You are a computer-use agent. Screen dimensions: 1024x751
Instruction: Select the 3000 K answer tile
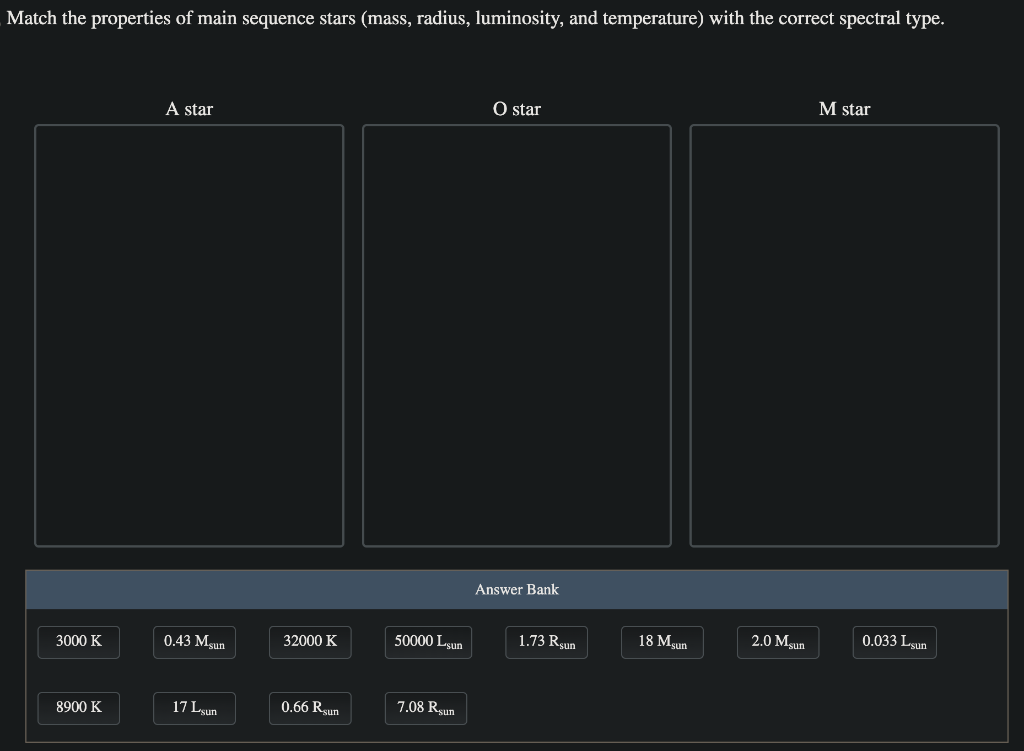[78, 642]
